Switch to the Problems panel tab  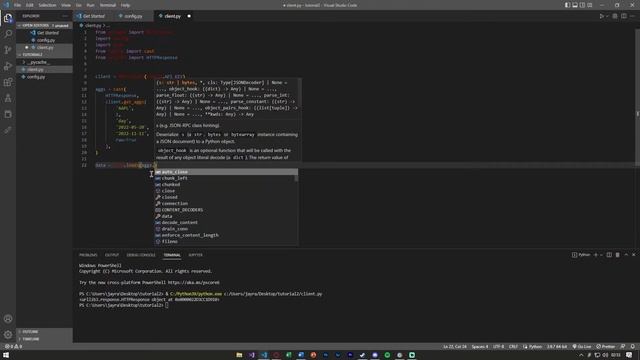coord(88,255)
